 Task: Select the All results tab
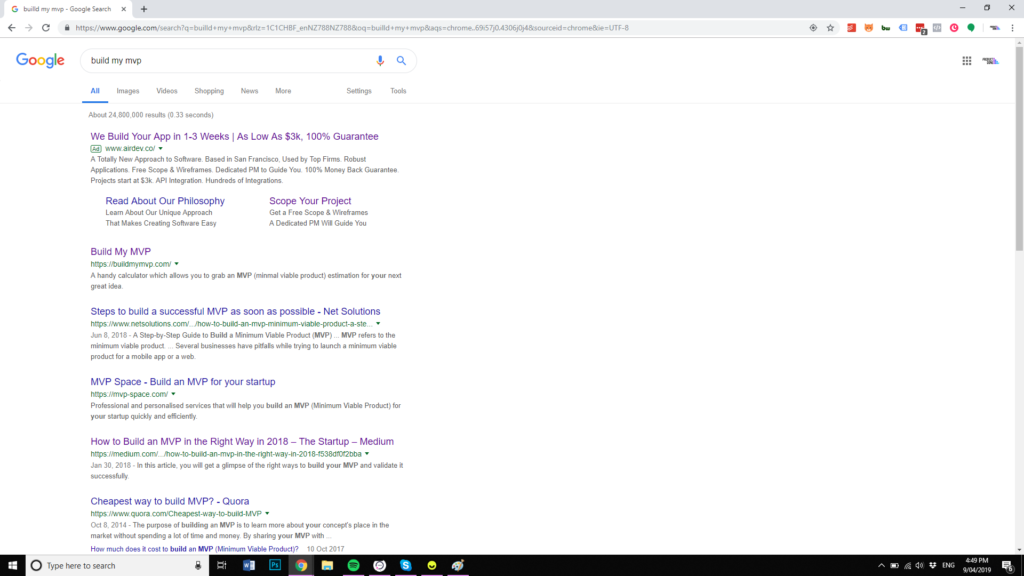tap(95, 91)
